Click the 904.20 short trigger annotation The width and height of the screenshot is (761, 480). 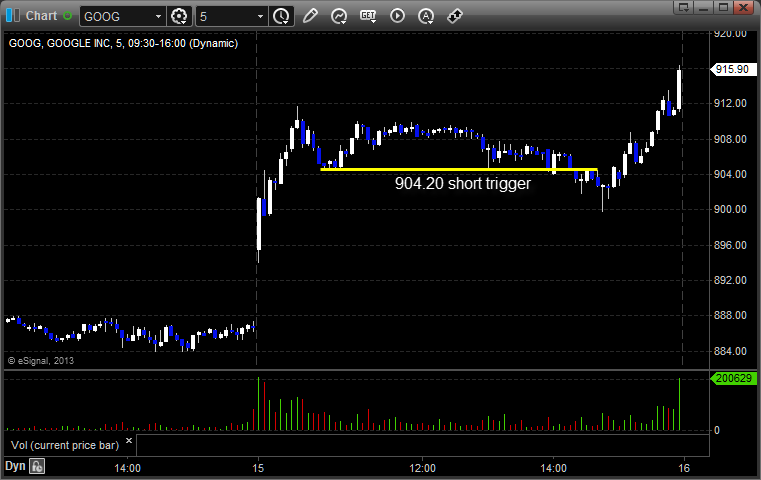point(463,183)
